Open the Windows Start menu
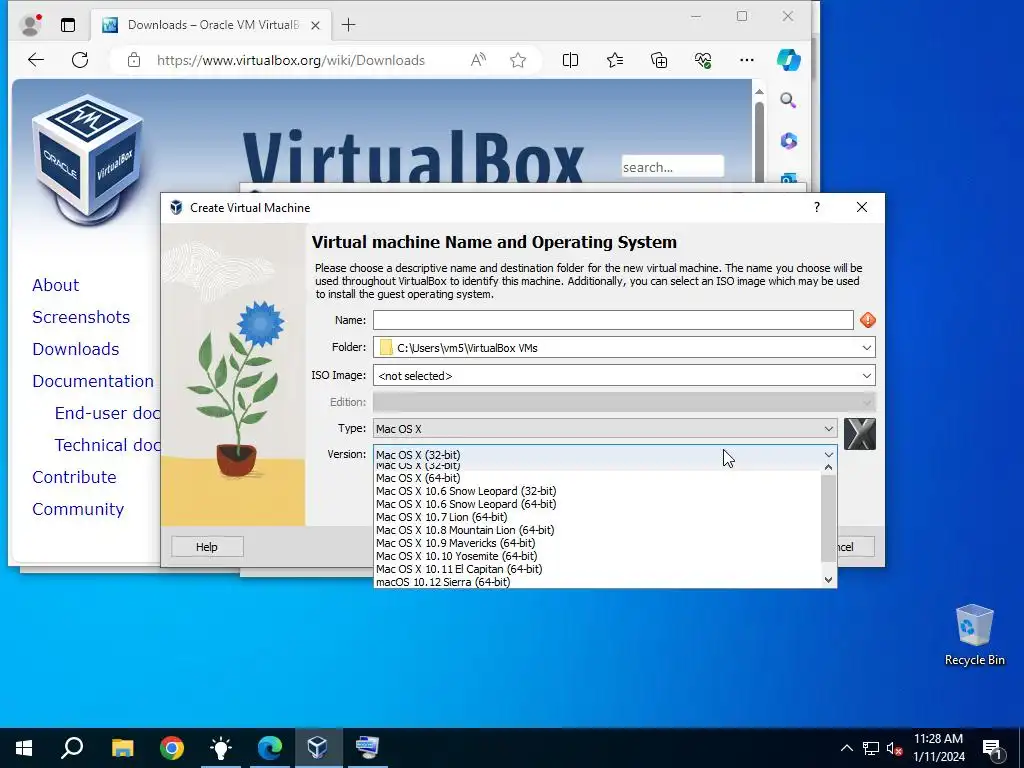The height and width of the screenshot is (768, 1024). coord(24,747)
